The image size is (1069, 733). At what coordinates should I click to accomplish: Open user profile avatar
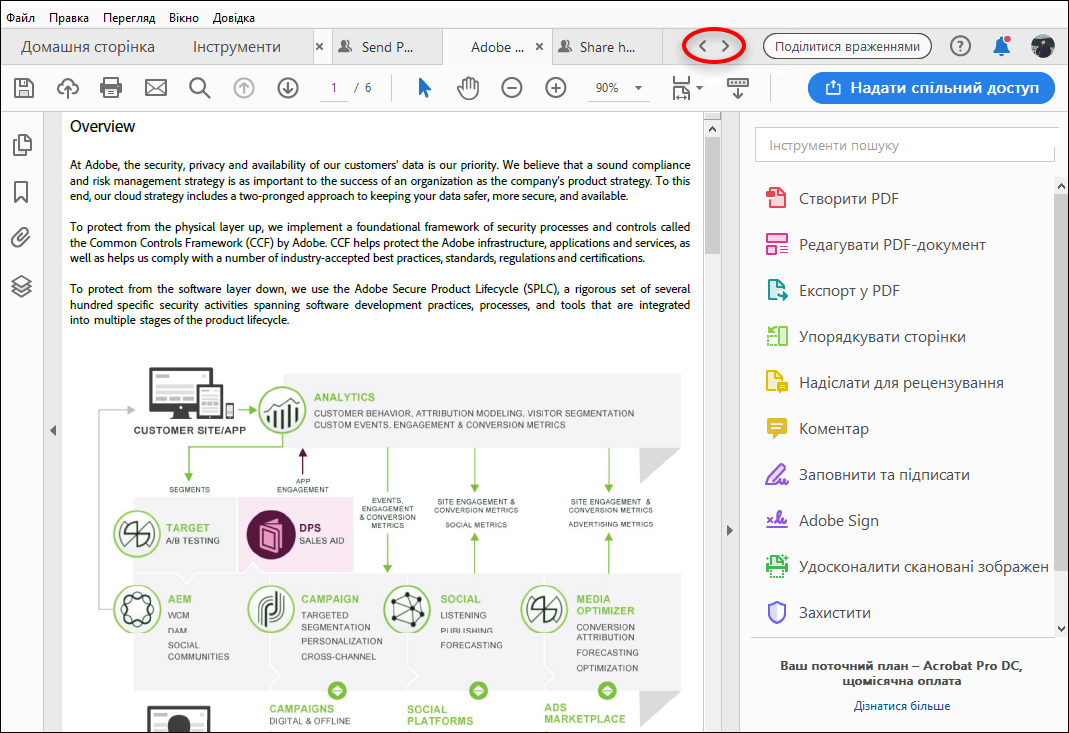[1042, 46]
